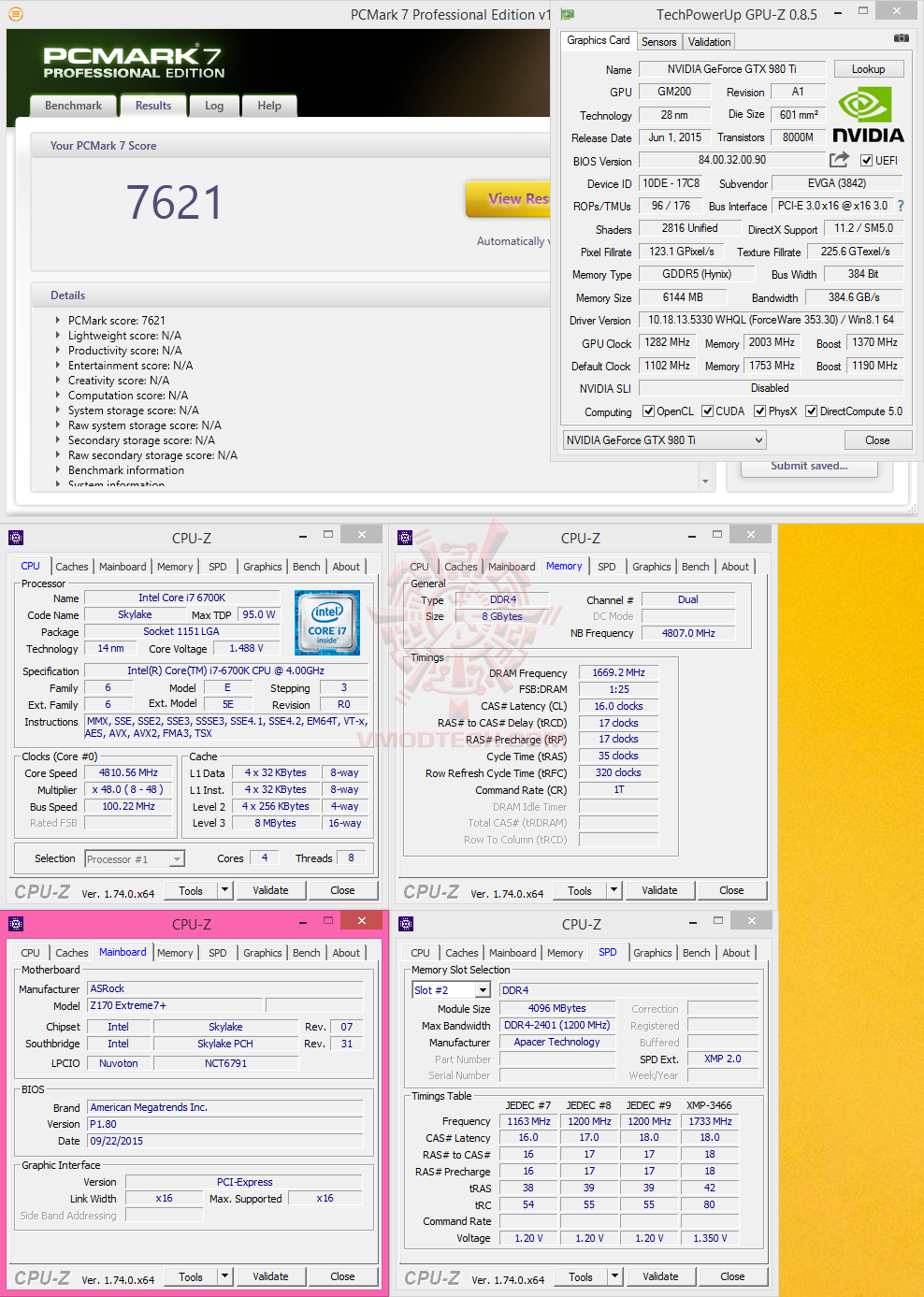Click the CPU-Z app icon in SPD window
Screen dimensions: 924x1297
[x=405, y=924]
